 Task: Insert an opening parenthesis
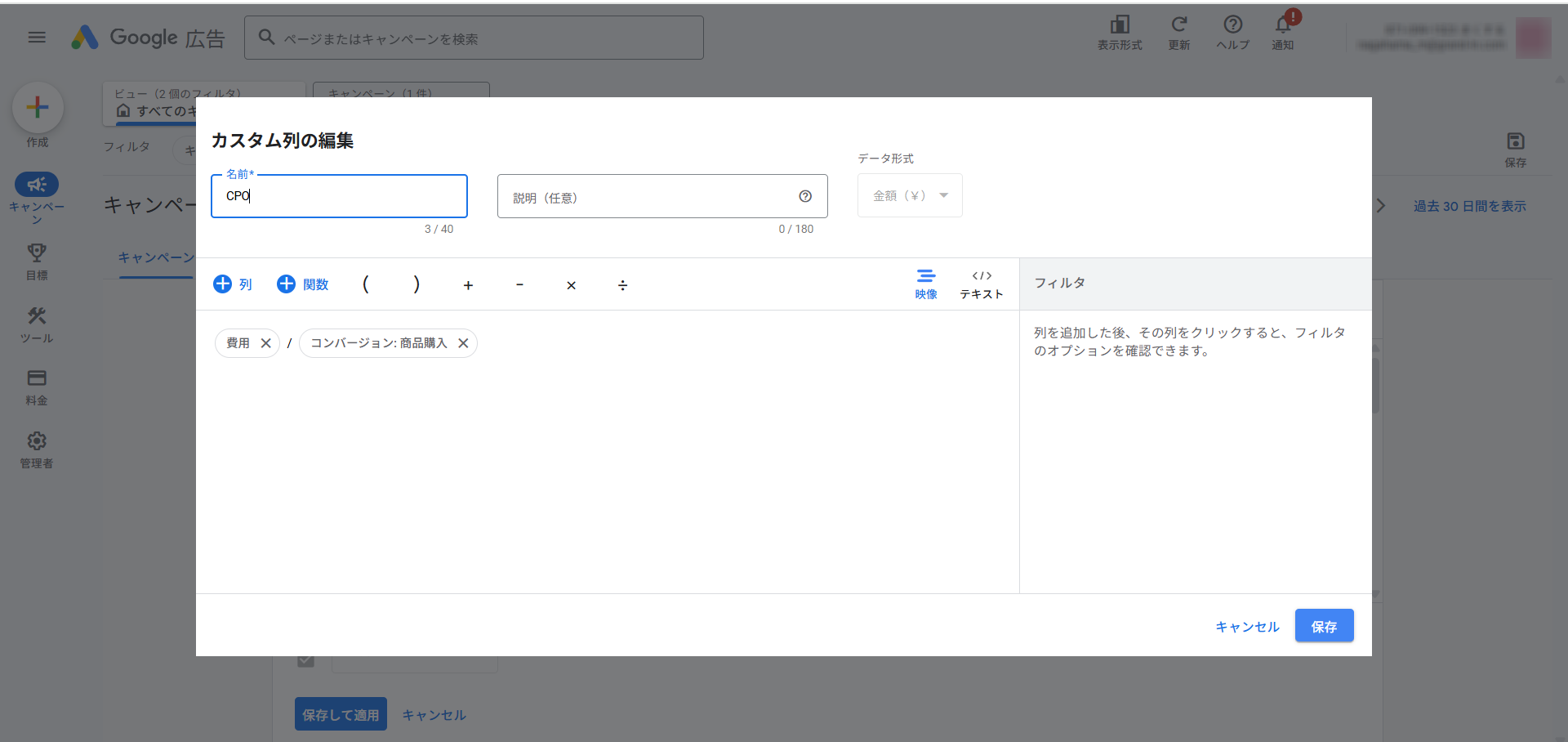(366, 284)
